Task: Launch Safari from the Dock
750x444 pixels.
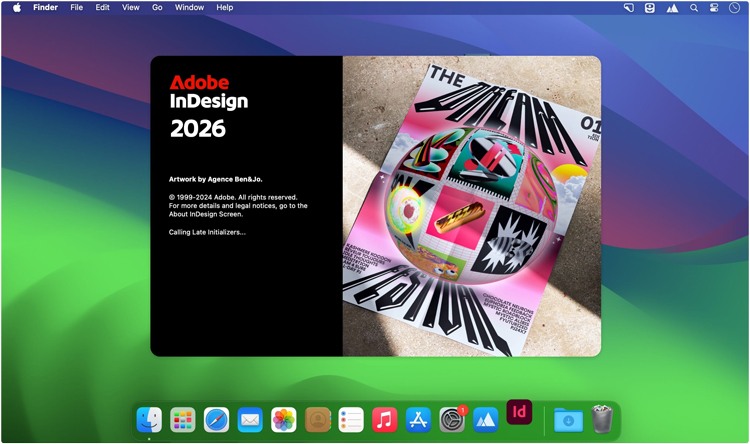Action: point(217,419)
